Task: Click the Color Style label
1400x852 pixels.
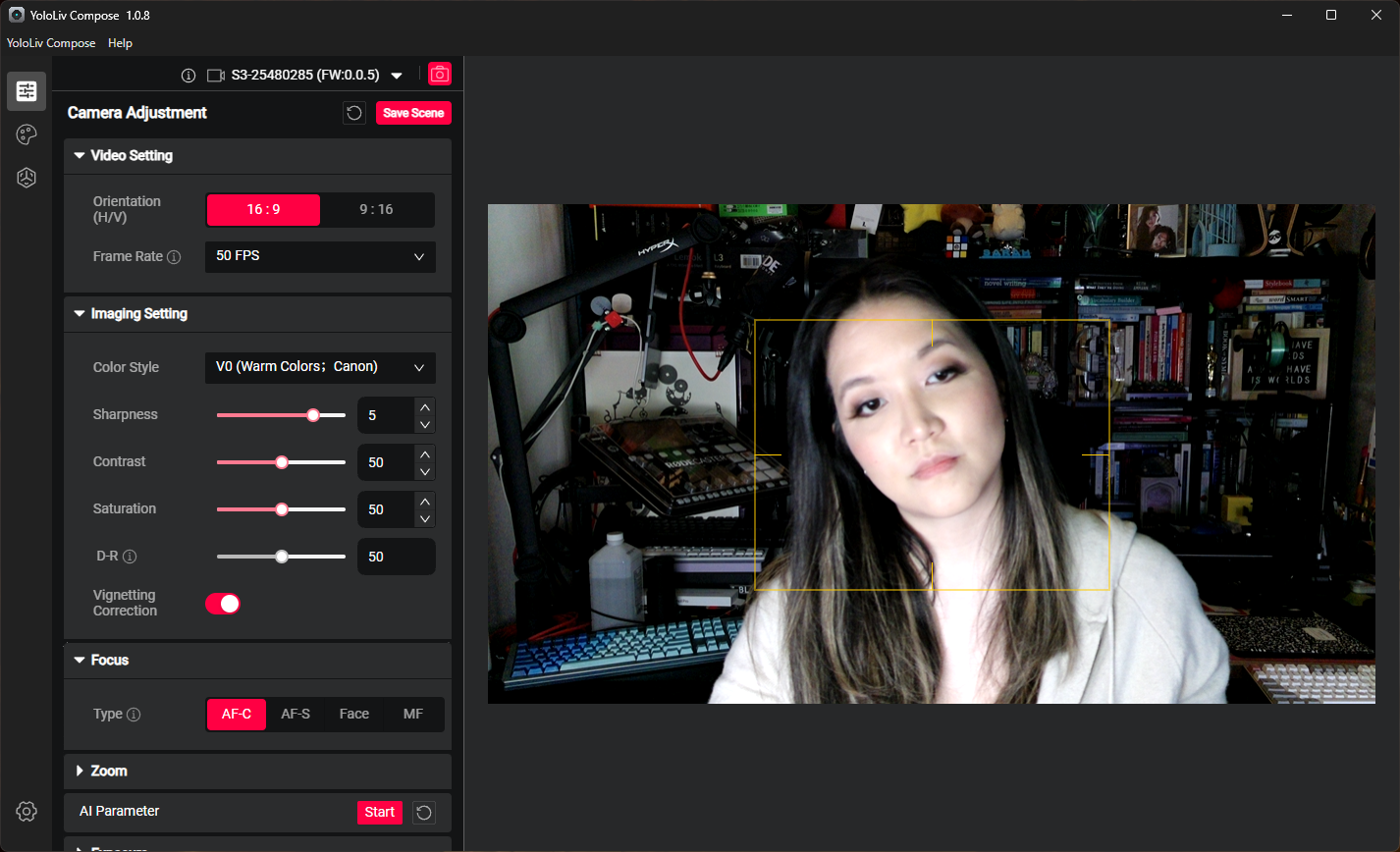Action: point(126,367)
